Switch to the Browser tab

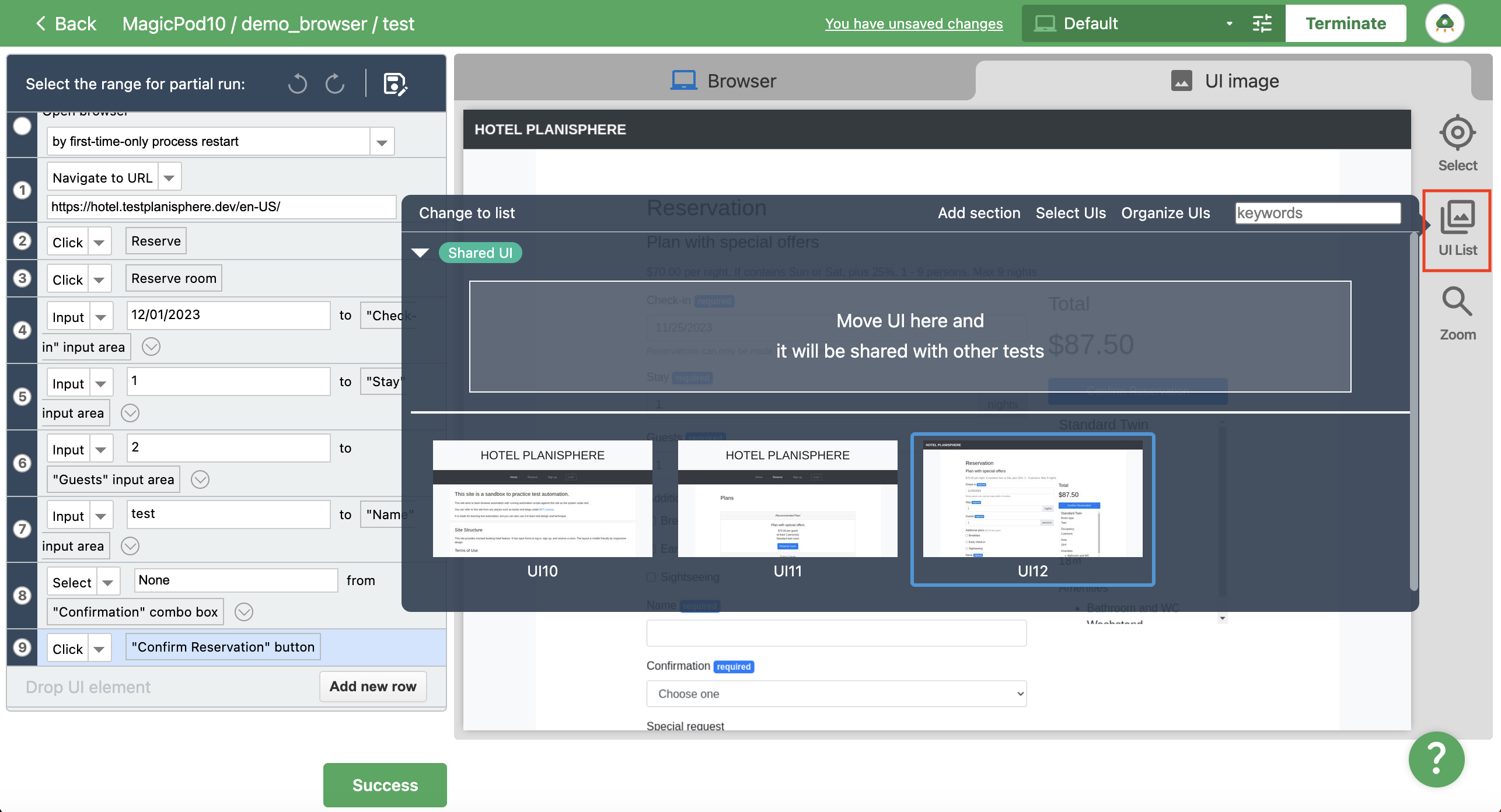pos(723,80)
